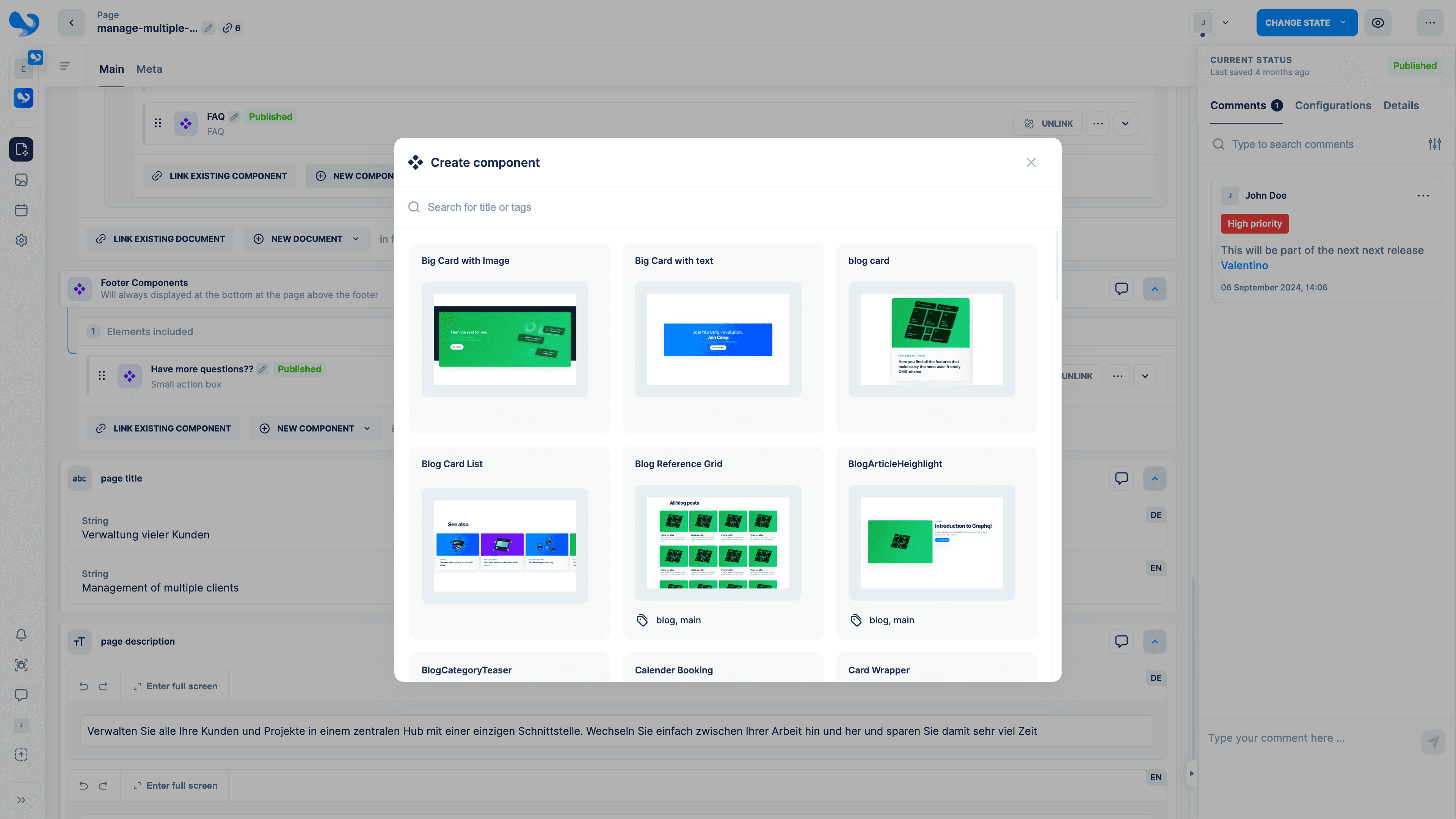Click the comment filter sliders icon
This screenshot has height=819, width=1456.
[x=1434, y=144]
